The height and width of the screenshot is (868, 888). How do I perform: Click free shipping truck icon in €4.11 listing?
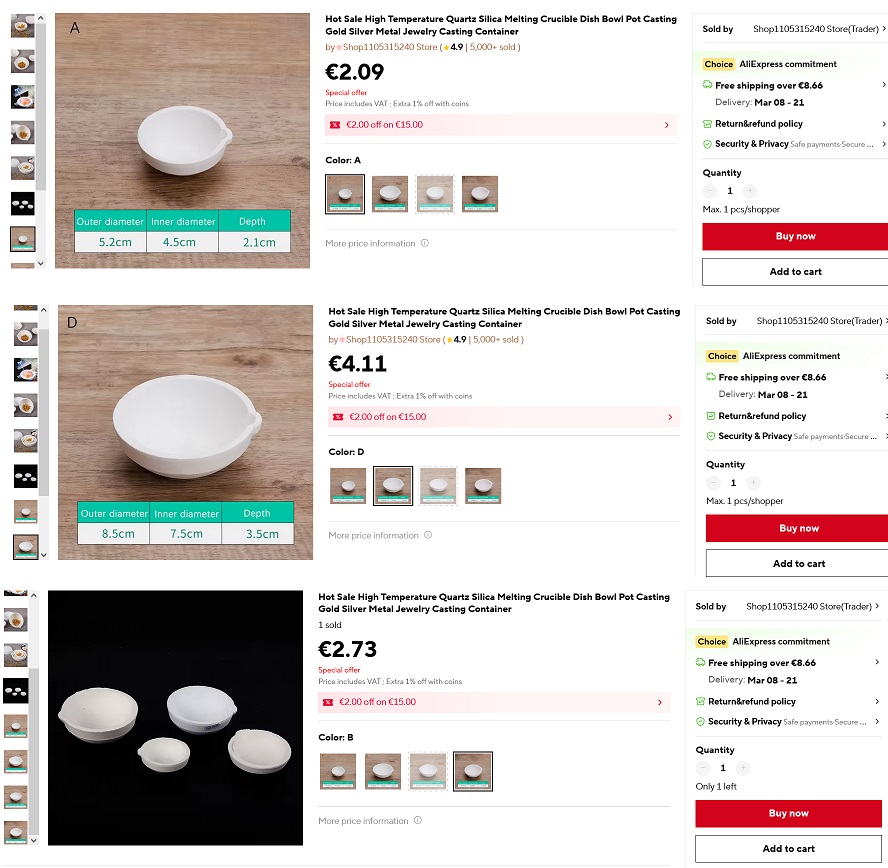[x=711, y=377]
